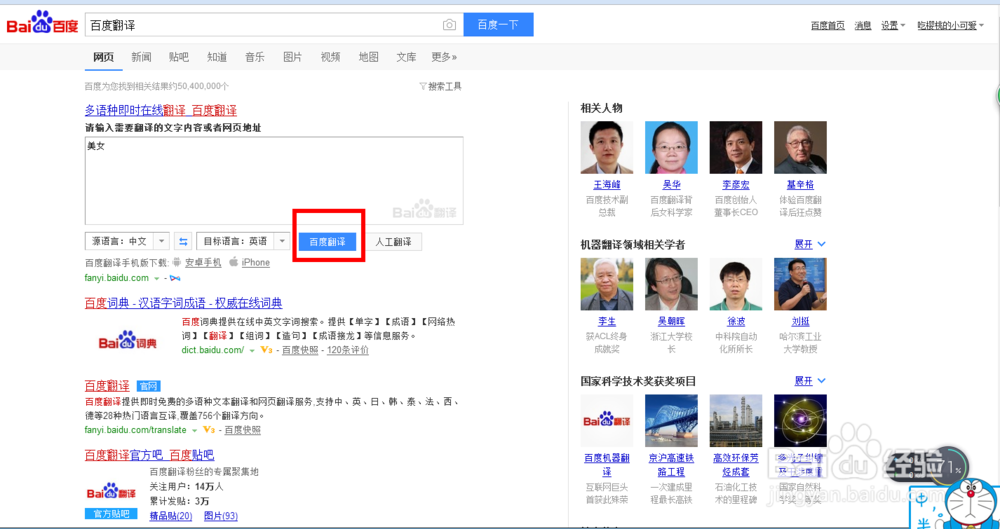Click the iPhone download link

click(x=256, y=262)
